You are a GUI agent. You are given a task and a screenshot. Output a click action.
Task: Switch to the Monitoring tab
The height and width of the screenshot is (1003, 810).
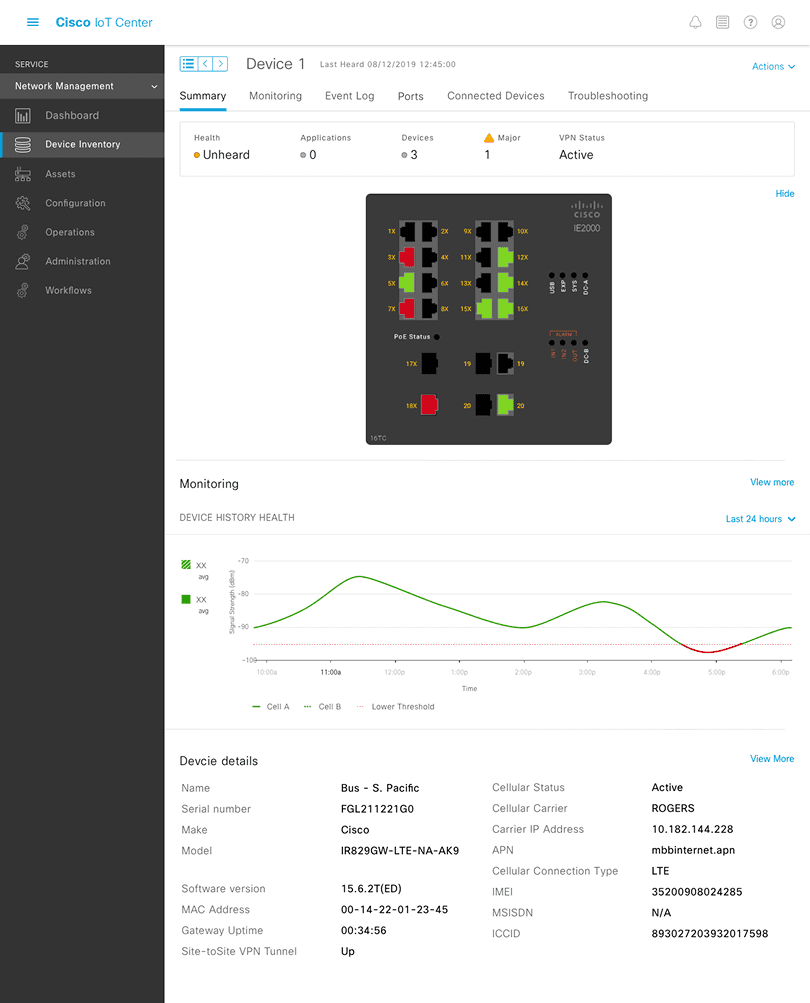tap(275, 96)
